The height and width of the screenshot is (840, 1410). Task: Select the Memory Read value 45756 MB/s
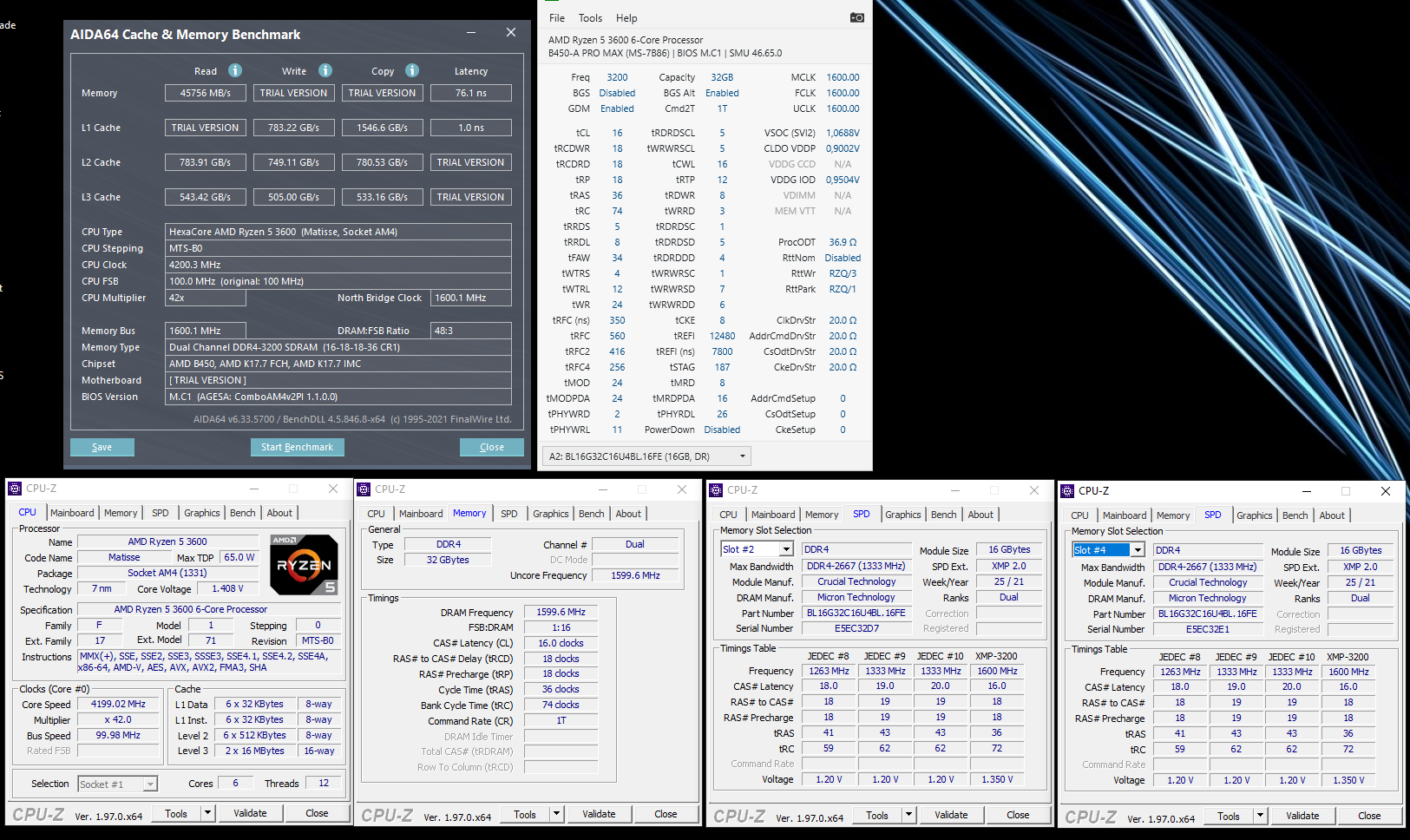click(x=206, y=93)
